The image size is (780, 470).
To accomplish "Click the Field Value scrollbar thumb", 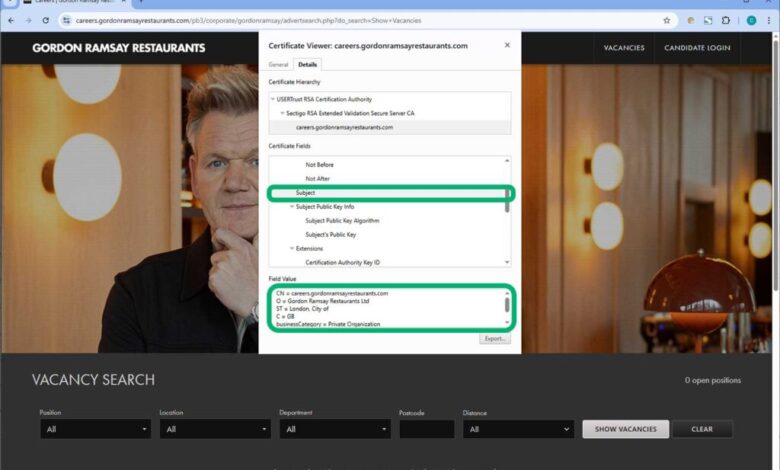I will tap(507, 304).
